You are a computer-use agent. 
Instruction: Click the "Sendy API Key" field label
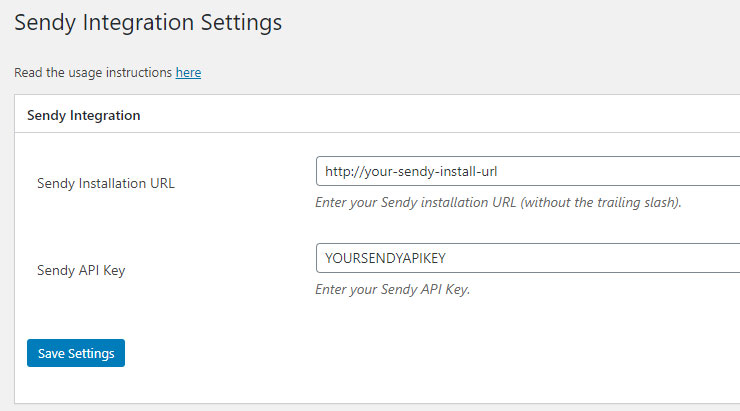point(81,270)
